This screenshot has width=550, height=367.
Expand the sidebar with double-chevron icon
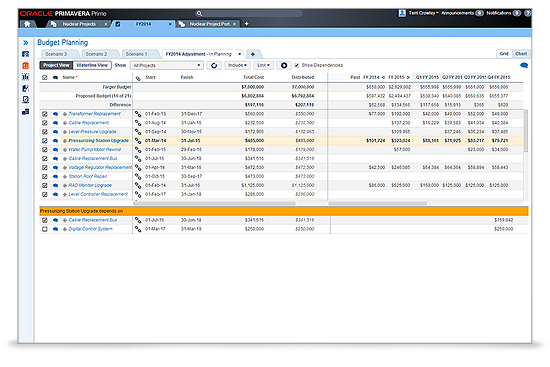coord(26,42)
